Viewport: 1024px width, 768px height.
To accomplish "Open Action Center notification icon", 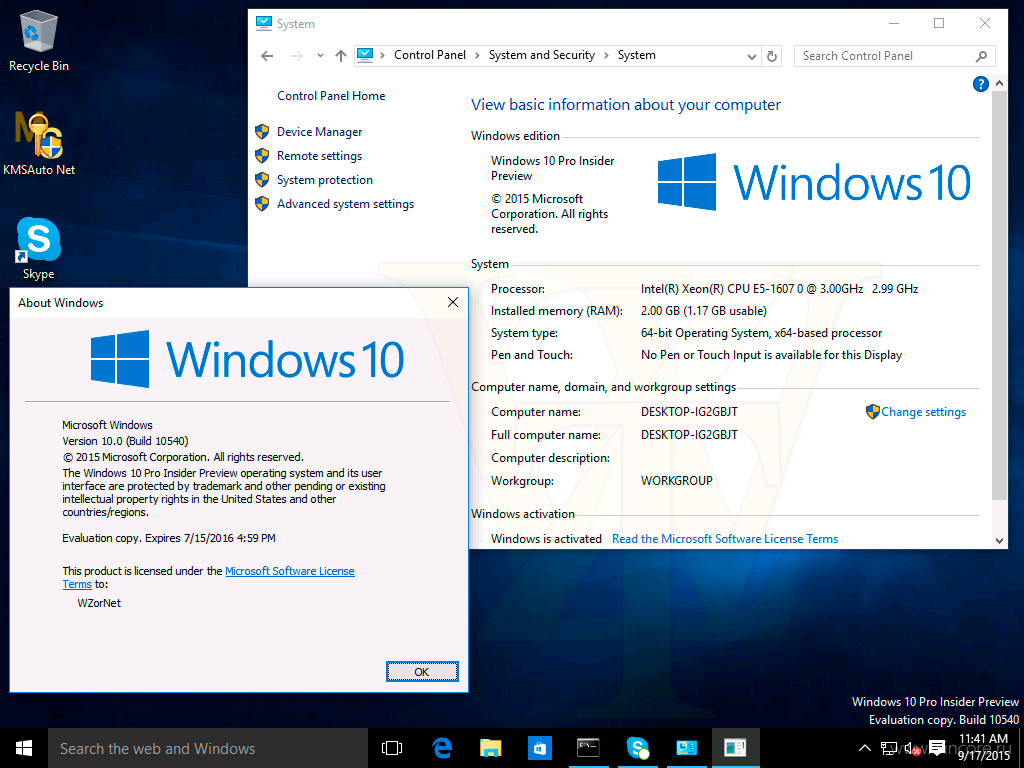I will 936,748.
